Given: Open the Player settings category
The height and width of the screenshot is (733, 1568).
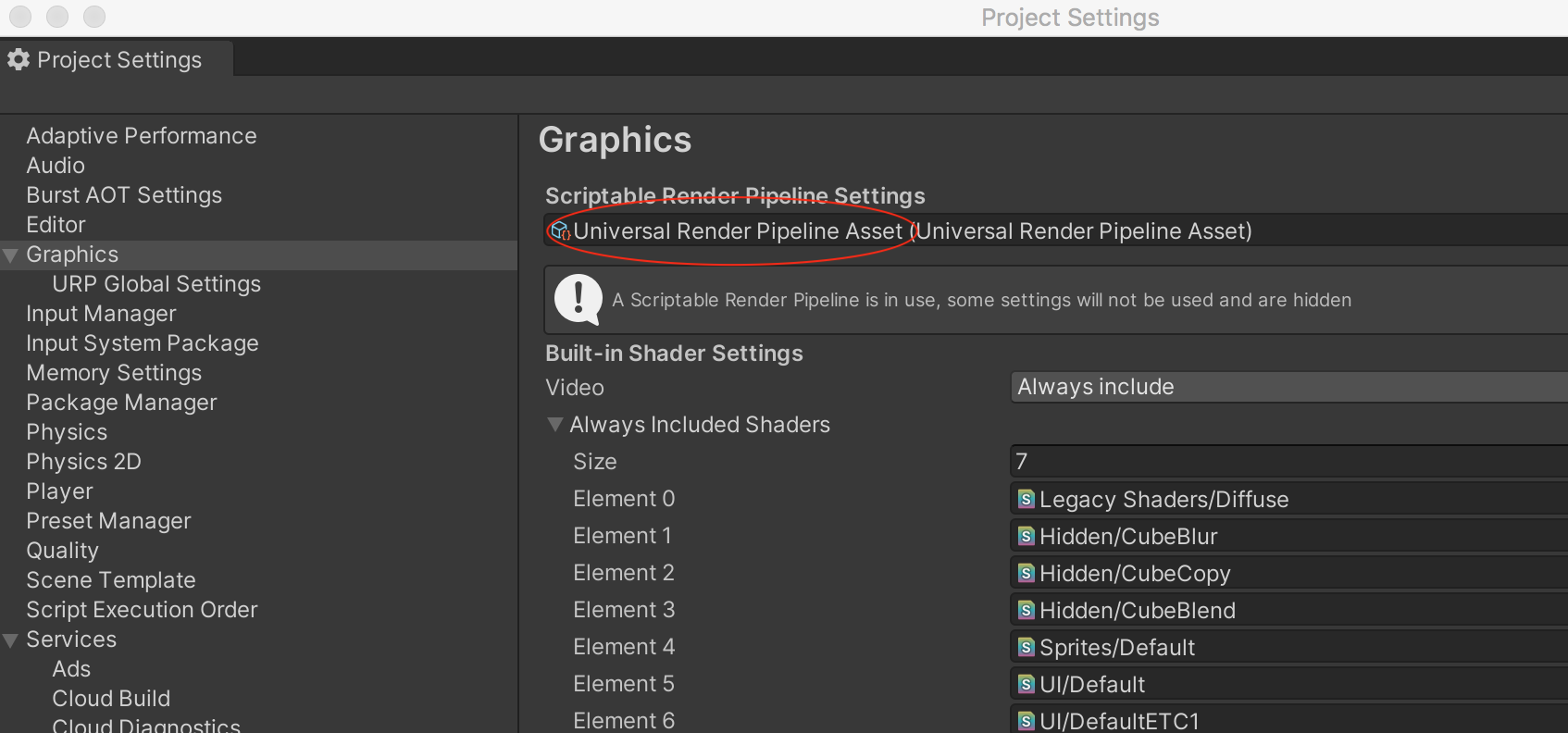Looking at the screenshot, I should click(x=59, y=491).
